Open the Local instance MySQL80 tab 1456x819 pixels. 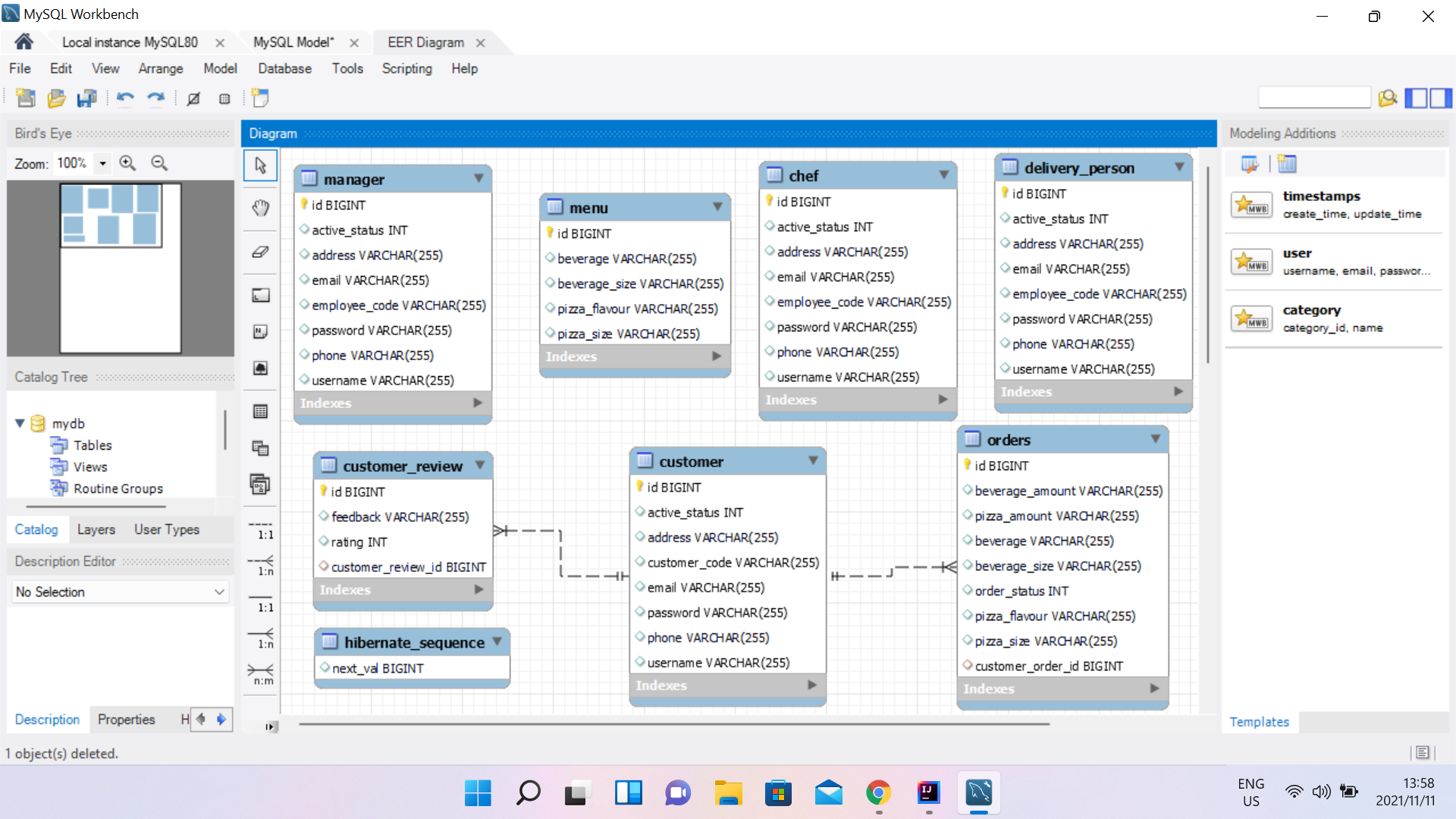pos(129,42)
